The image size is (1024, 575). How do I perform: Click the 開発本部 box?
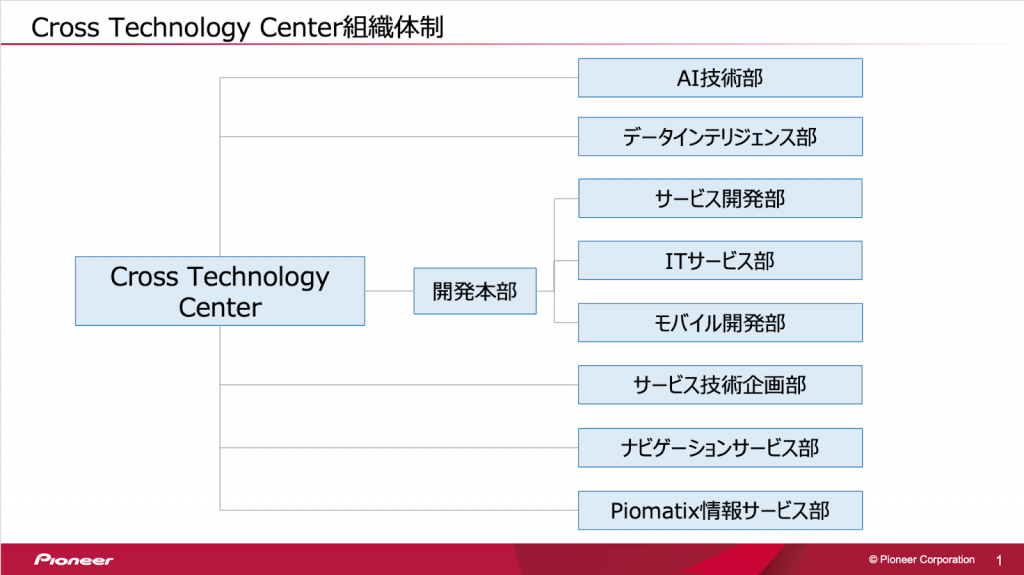click(x=474, y=291)
